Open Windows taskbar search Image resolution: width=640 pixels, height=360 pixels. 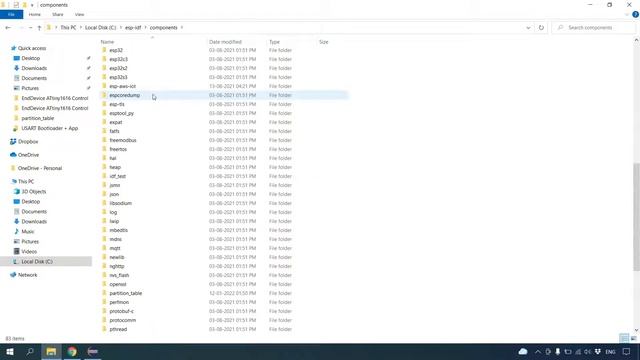(30, 351)
